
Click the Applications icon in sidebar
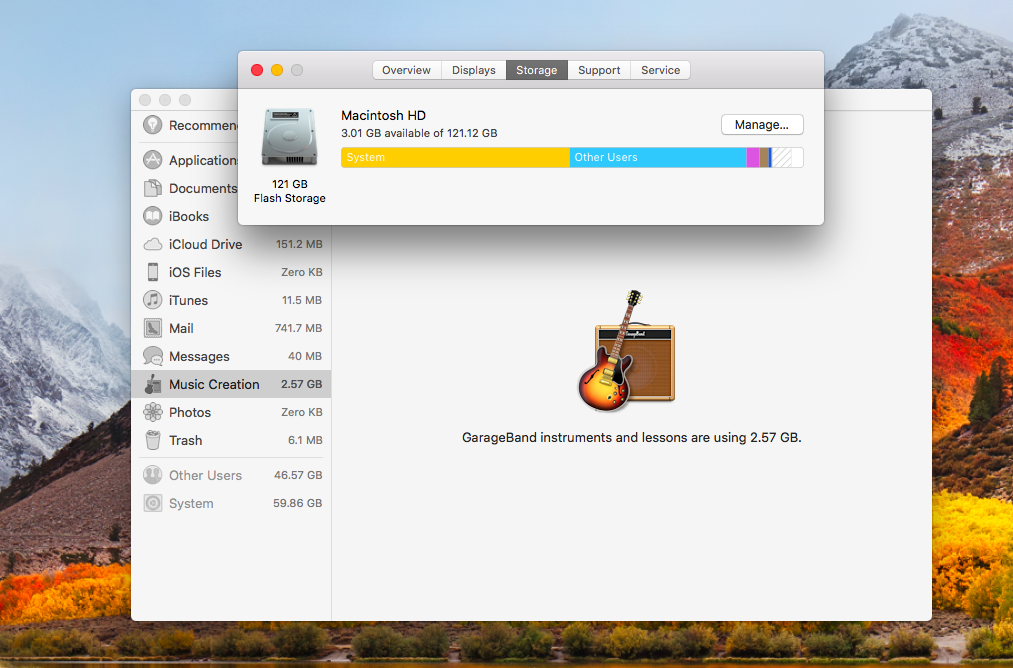pyautogui.click(x=152, y=160)
